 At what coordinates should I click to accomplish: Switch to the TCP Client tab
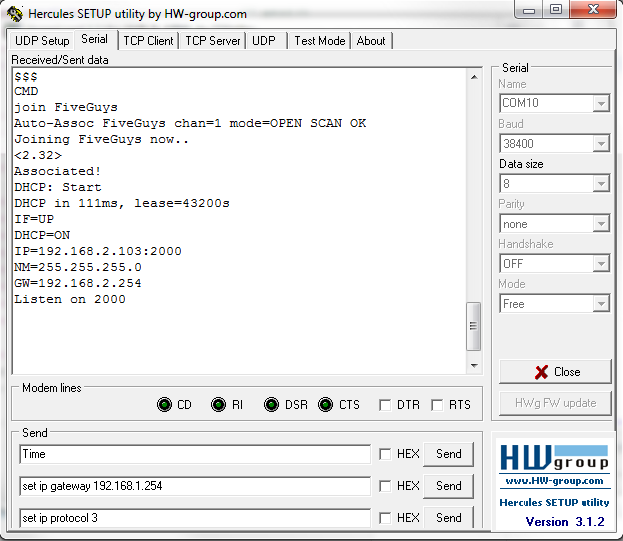(x=148, y=41)
